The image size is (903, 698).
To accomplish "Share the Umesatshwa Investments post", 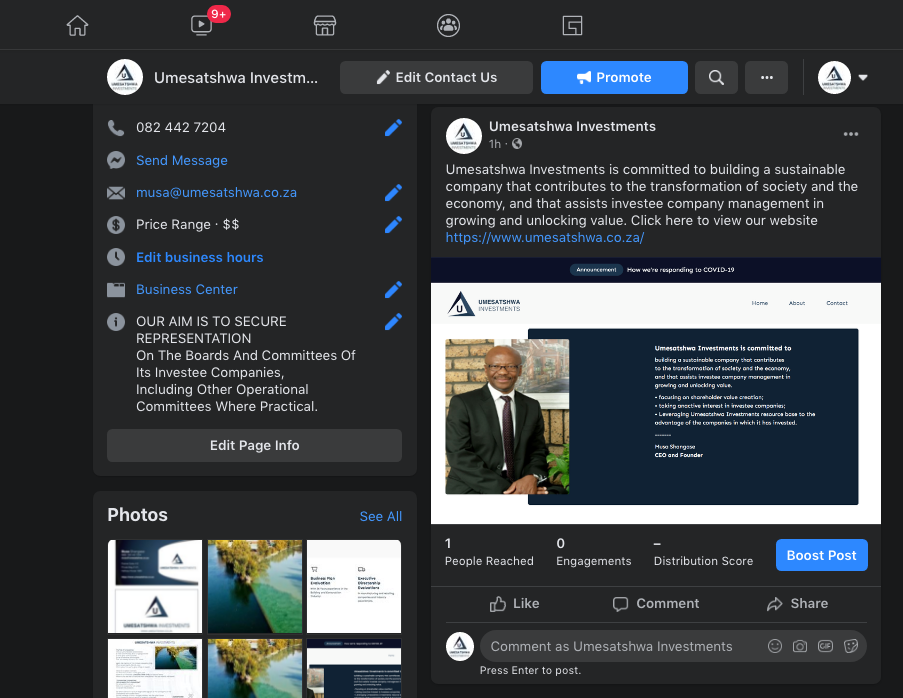I will point(797,604).
